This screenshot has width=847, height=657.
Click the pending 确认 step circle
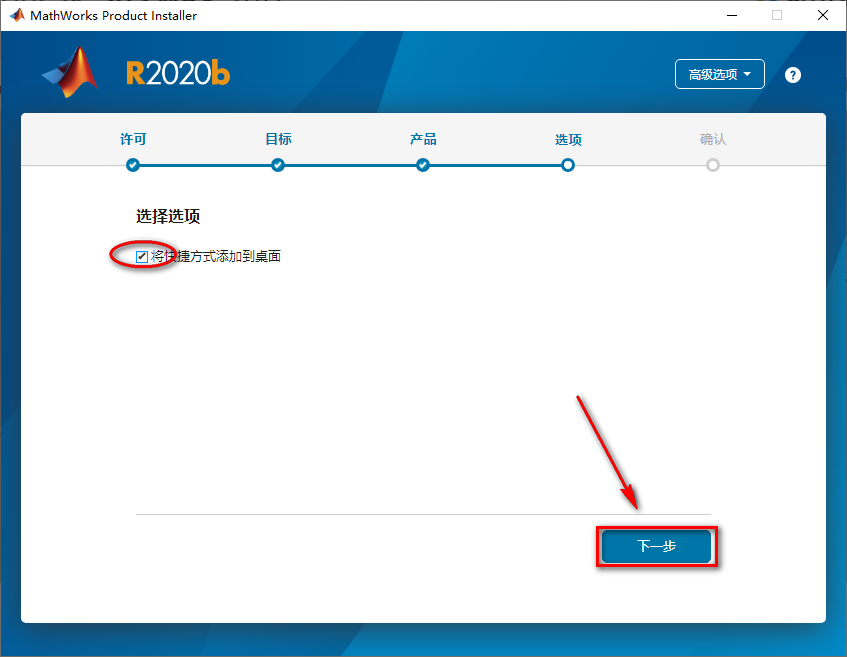[713, 165]
